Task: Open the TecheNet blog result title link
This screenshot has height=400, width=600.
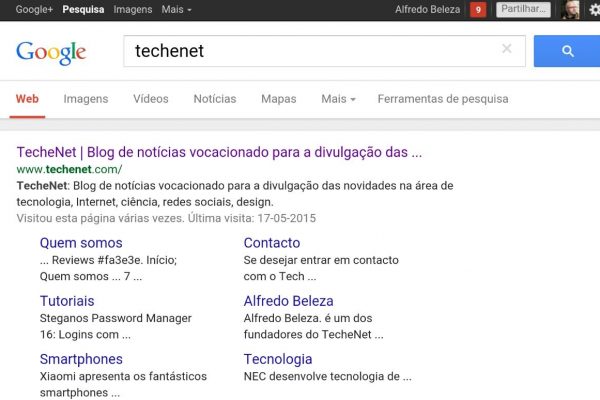Action: tap(219, 153)
